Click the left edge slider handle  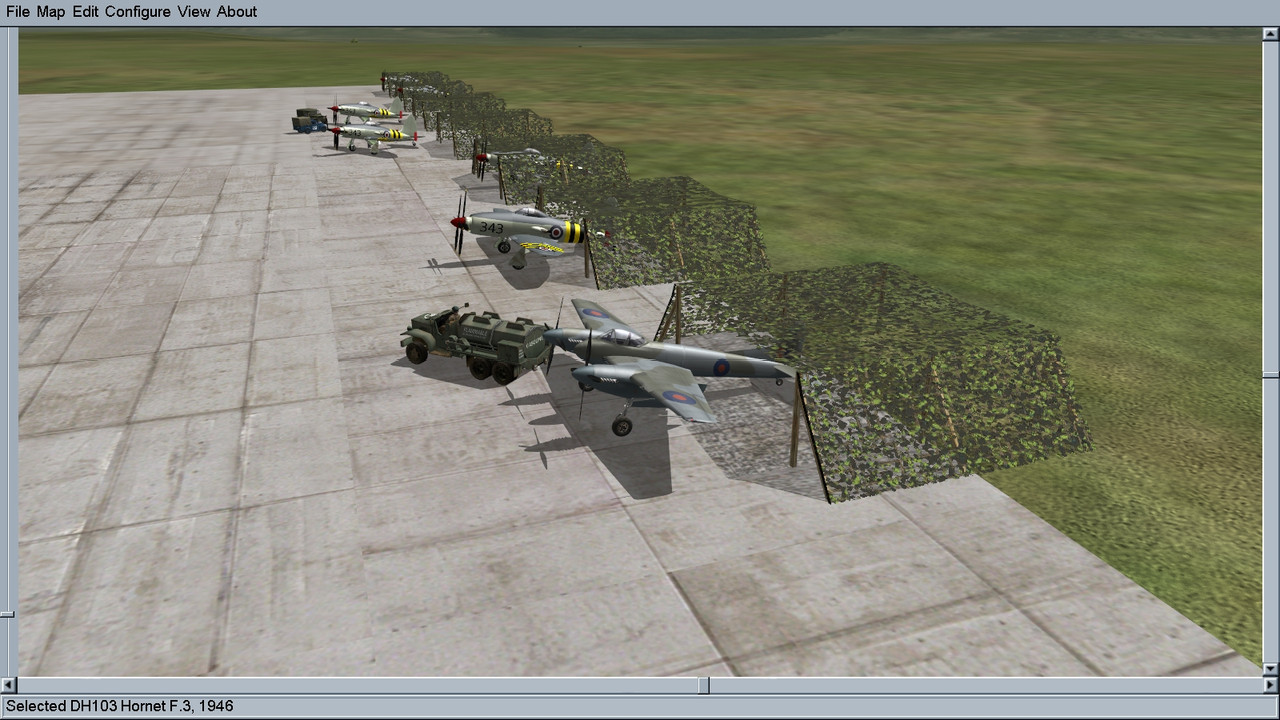pyautogui.click(x=7, y=614)
